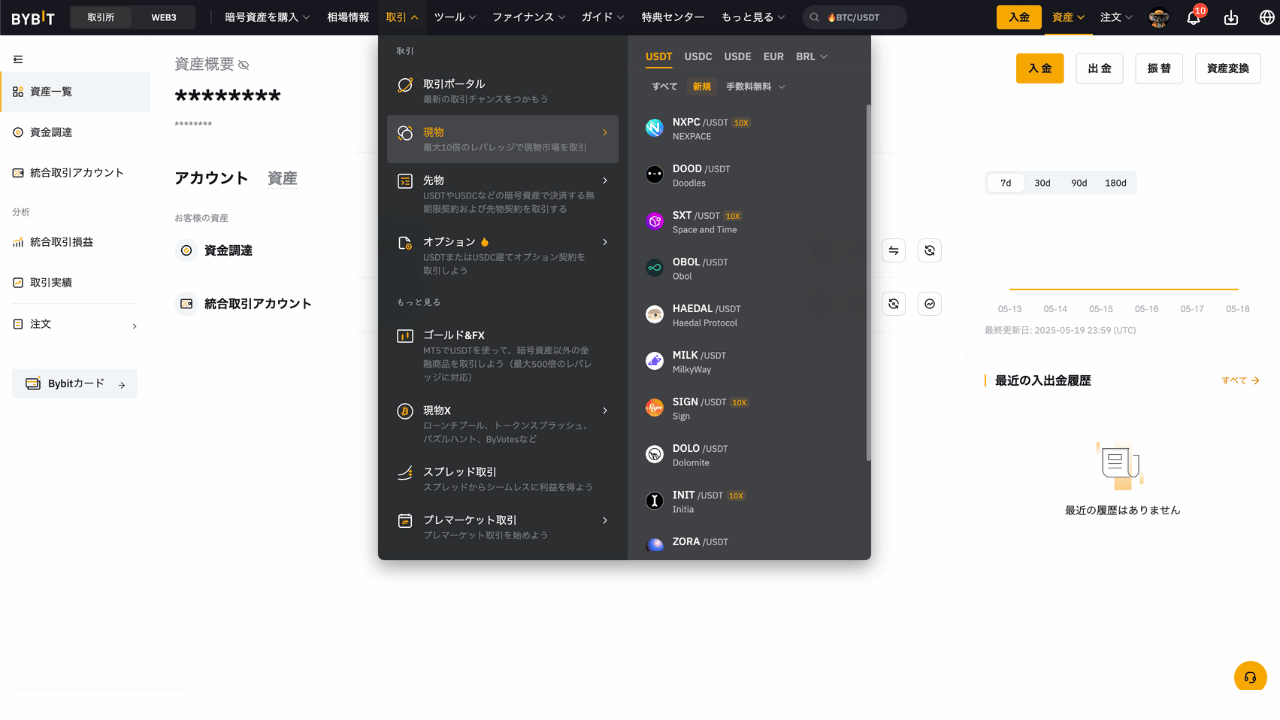Open the notifications bell icon

[x=1193, y=17]
